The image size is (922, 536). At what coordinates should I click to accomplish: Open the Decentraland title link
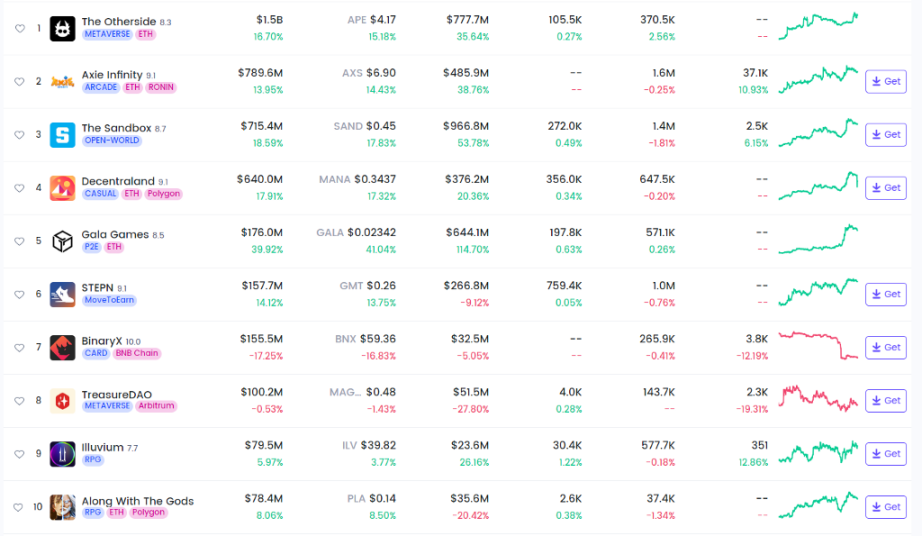[117, 181]
